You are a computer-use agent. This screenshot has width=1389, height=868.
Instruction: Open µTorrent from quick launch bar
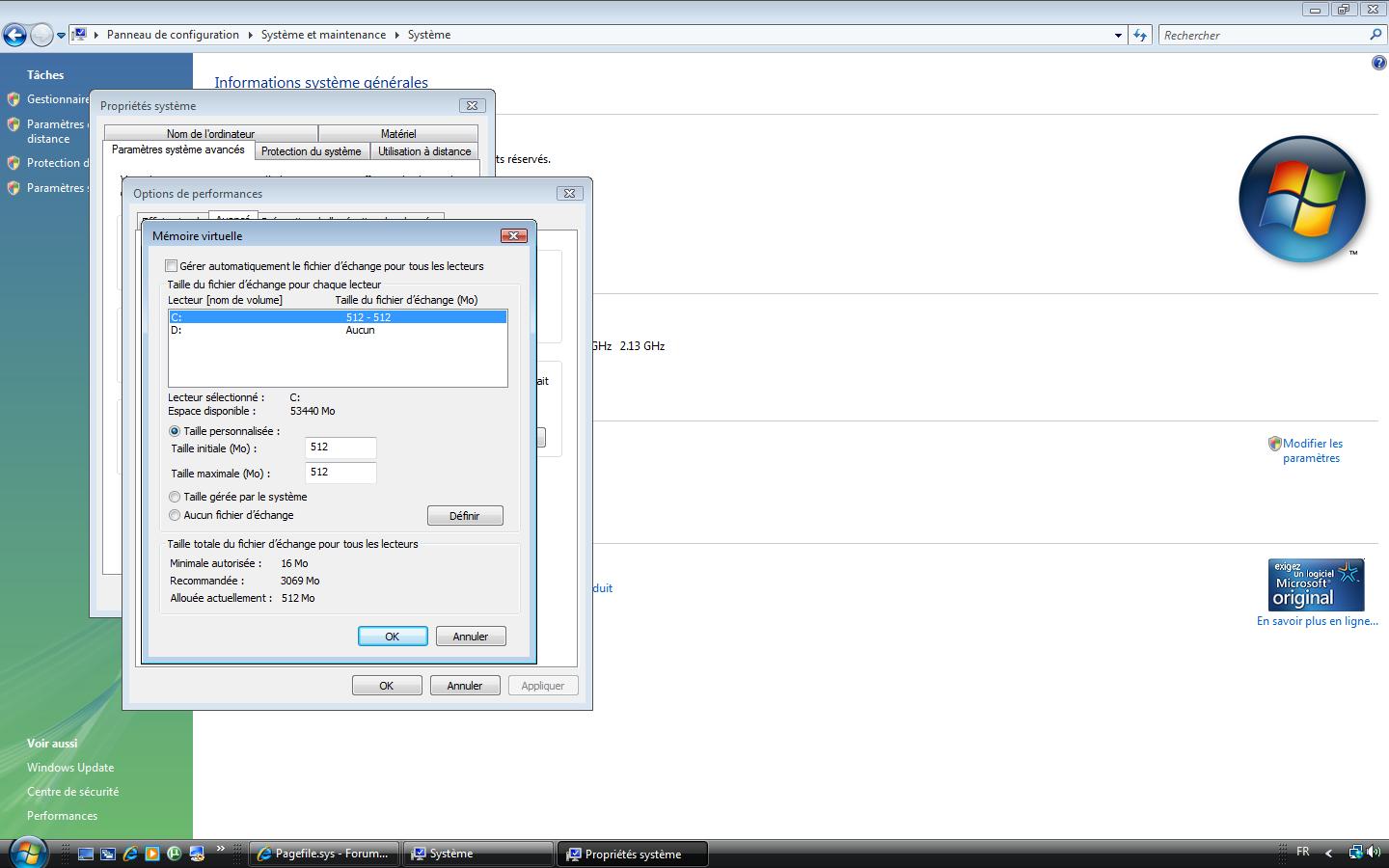coord(175,854)
